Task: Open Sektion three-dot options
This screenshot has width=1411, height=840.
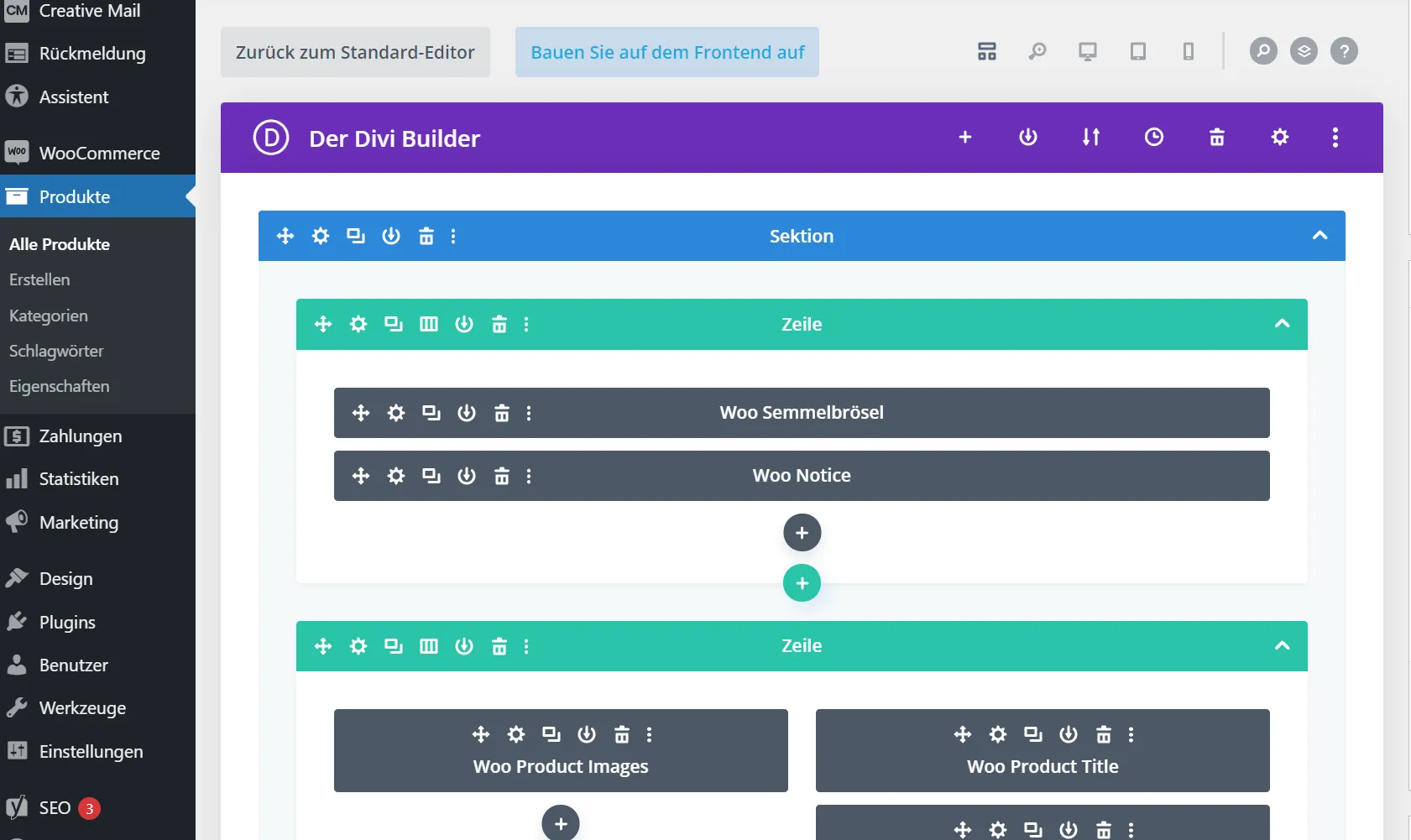Action: tap(453, 236)
